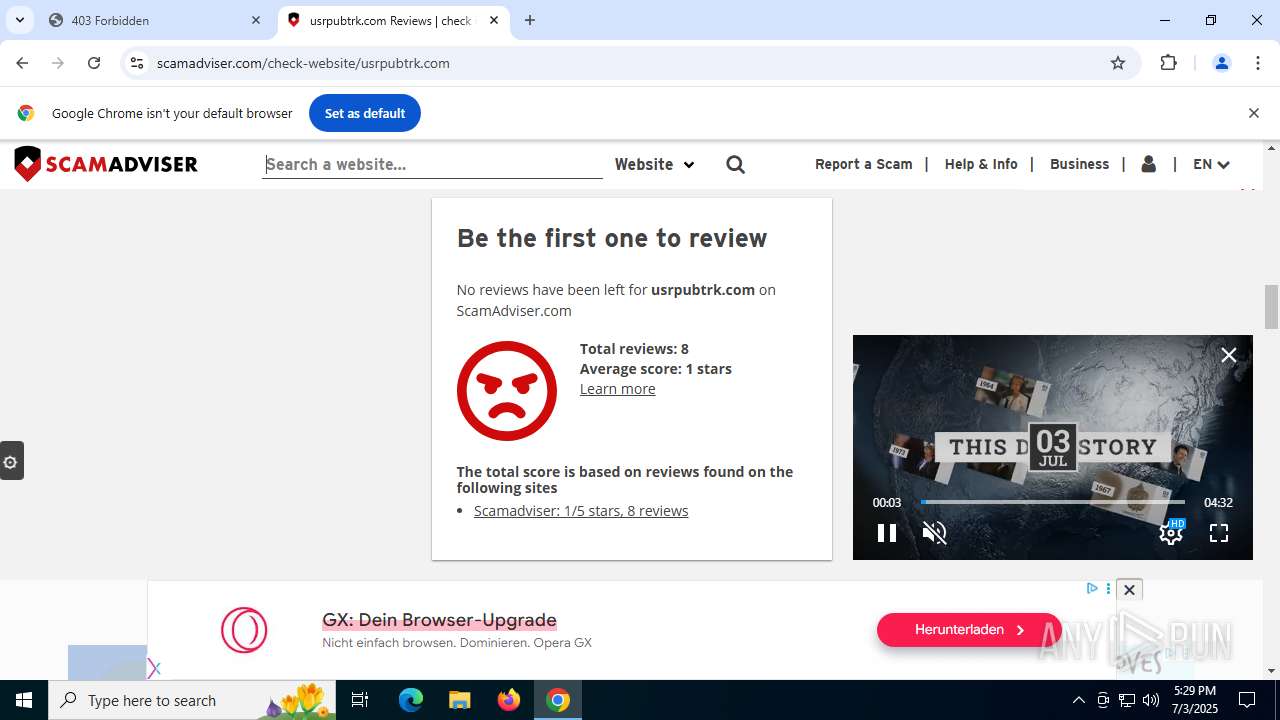Open the GX: Dein Browser-Upgrade ad headline
The width and height of the screenshot is (1280, 720).
click(x=439, y=620)
